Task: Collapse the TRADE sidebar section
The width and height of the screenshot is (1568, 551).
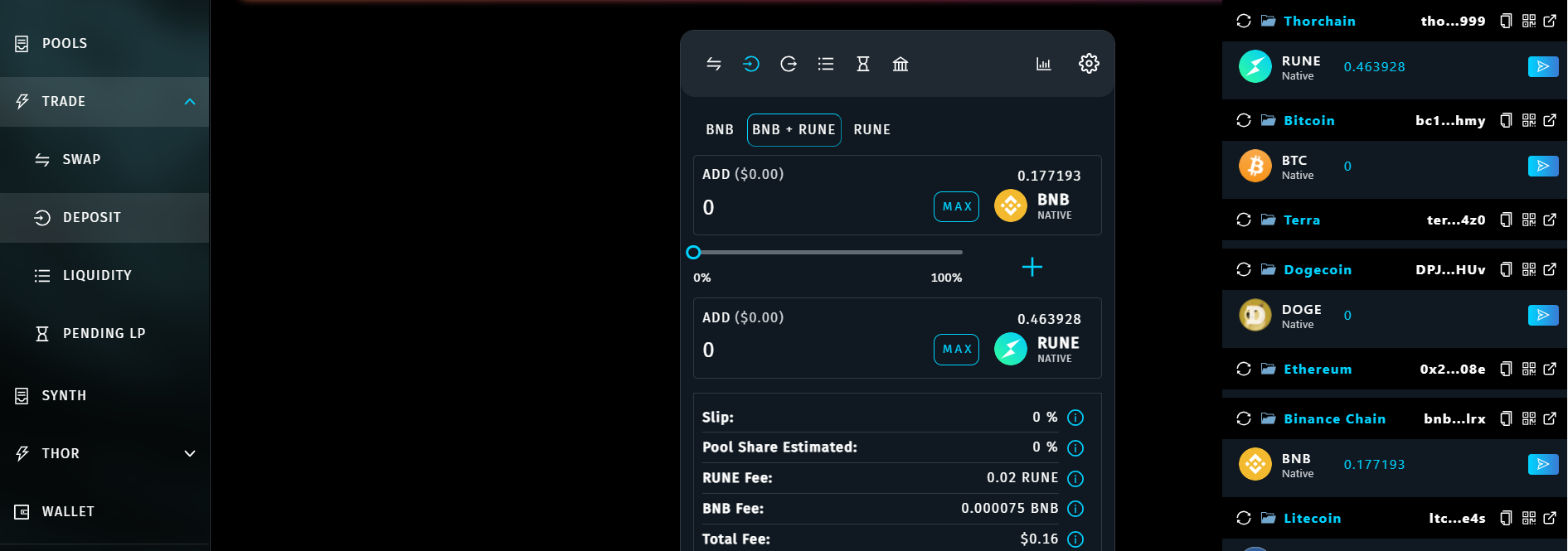Action: (x=190, y=101)
